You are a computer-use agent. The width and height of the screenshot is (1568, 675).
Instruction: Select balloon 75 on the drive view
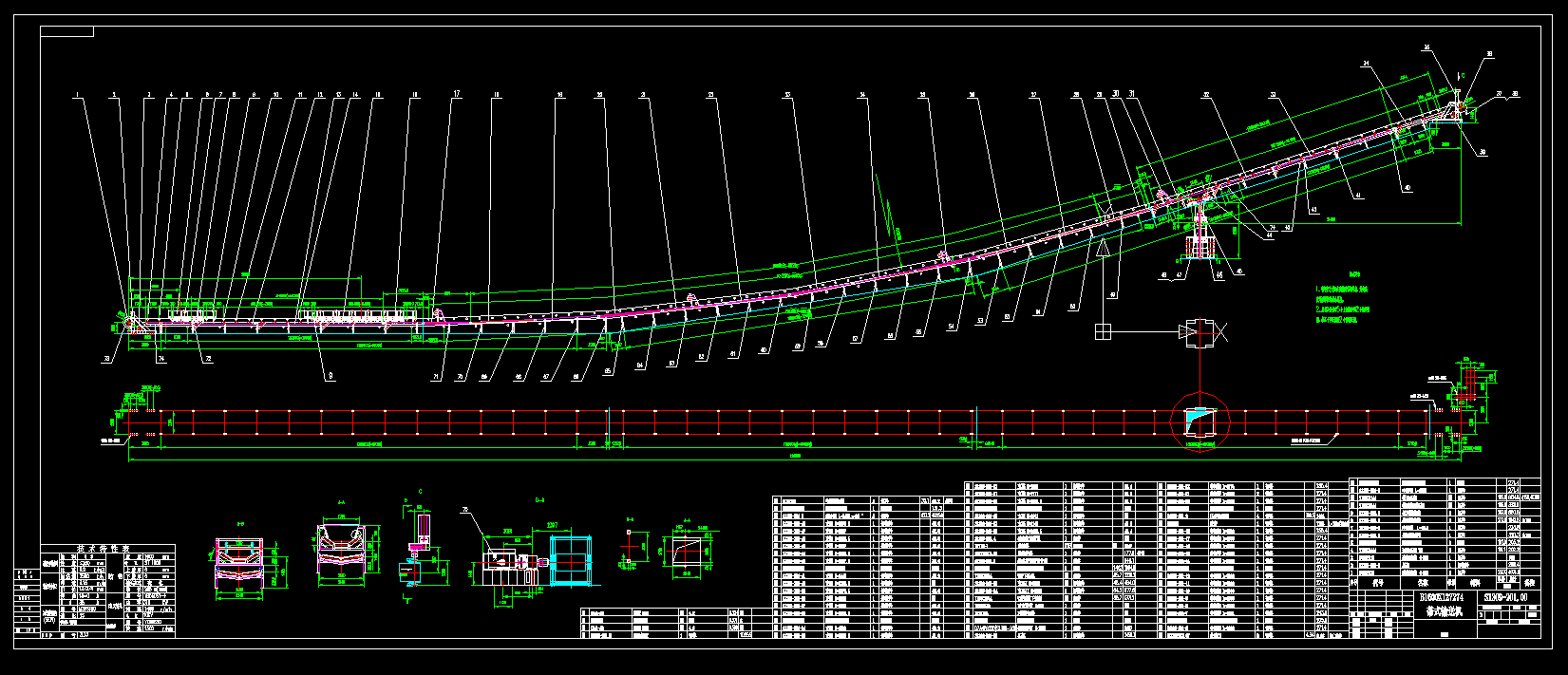coord(466,511)
